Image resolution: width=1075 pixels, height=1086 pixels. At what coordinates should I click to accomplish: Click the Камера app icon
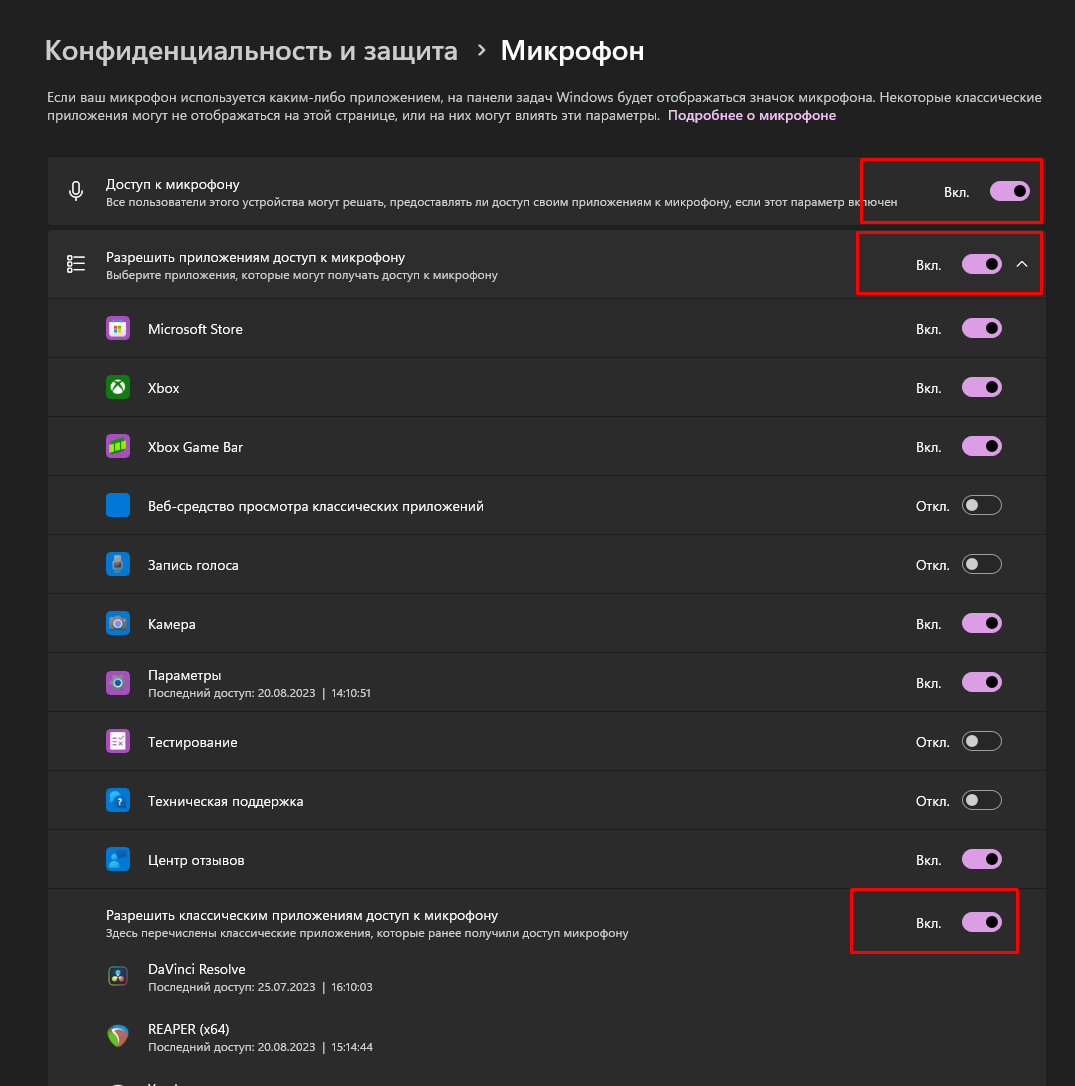(x=118, y=623)
